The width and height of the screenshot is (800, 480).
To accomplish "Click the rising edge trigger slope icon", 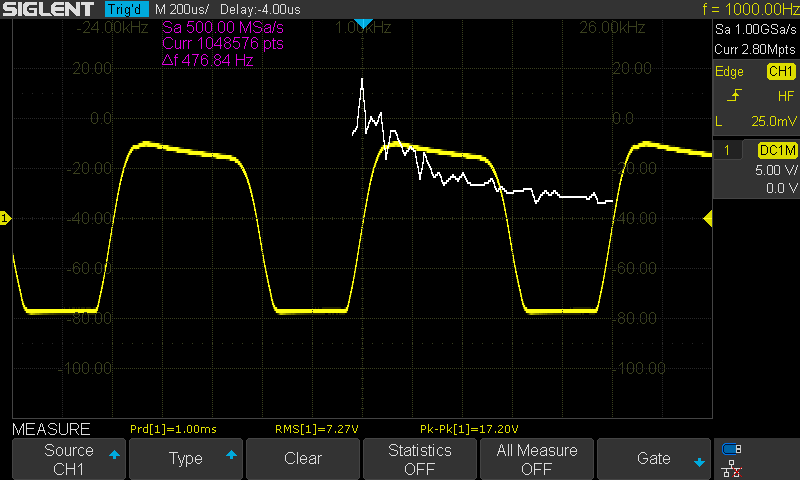I will click(x=734, y=96).
